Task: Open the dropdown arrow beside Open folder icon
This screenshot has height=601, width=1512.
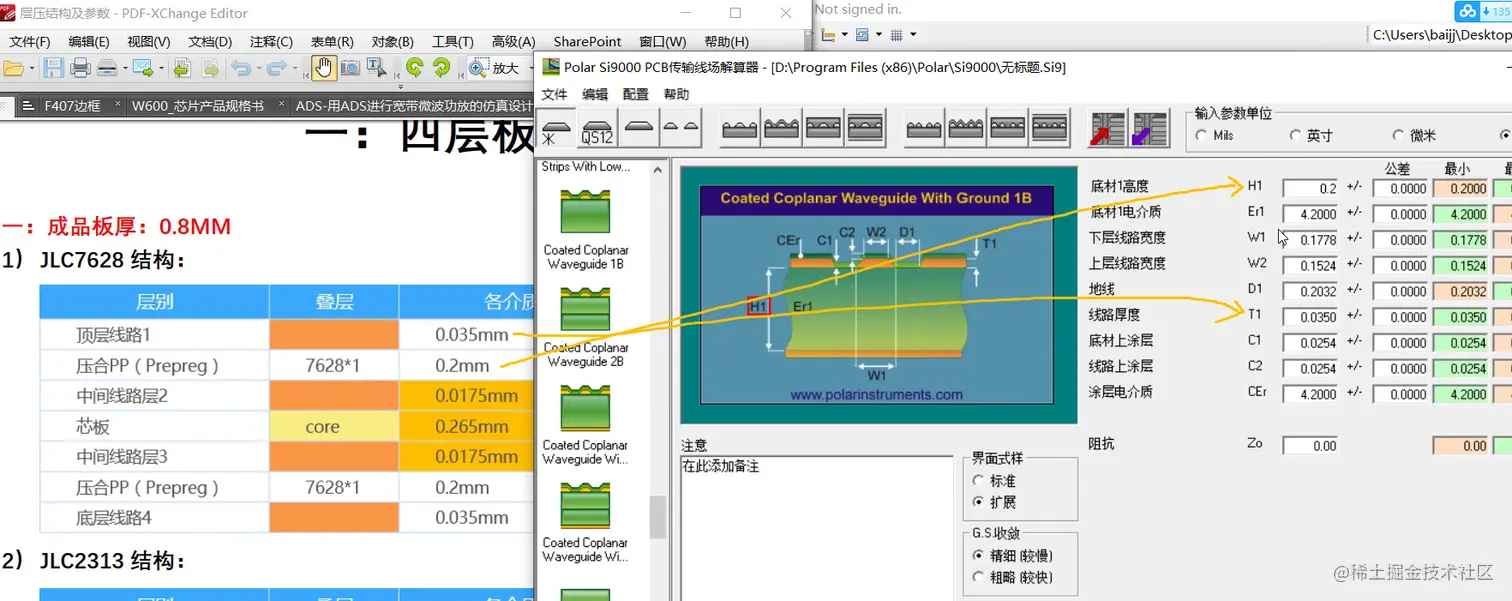Action: tap(32, 69)
